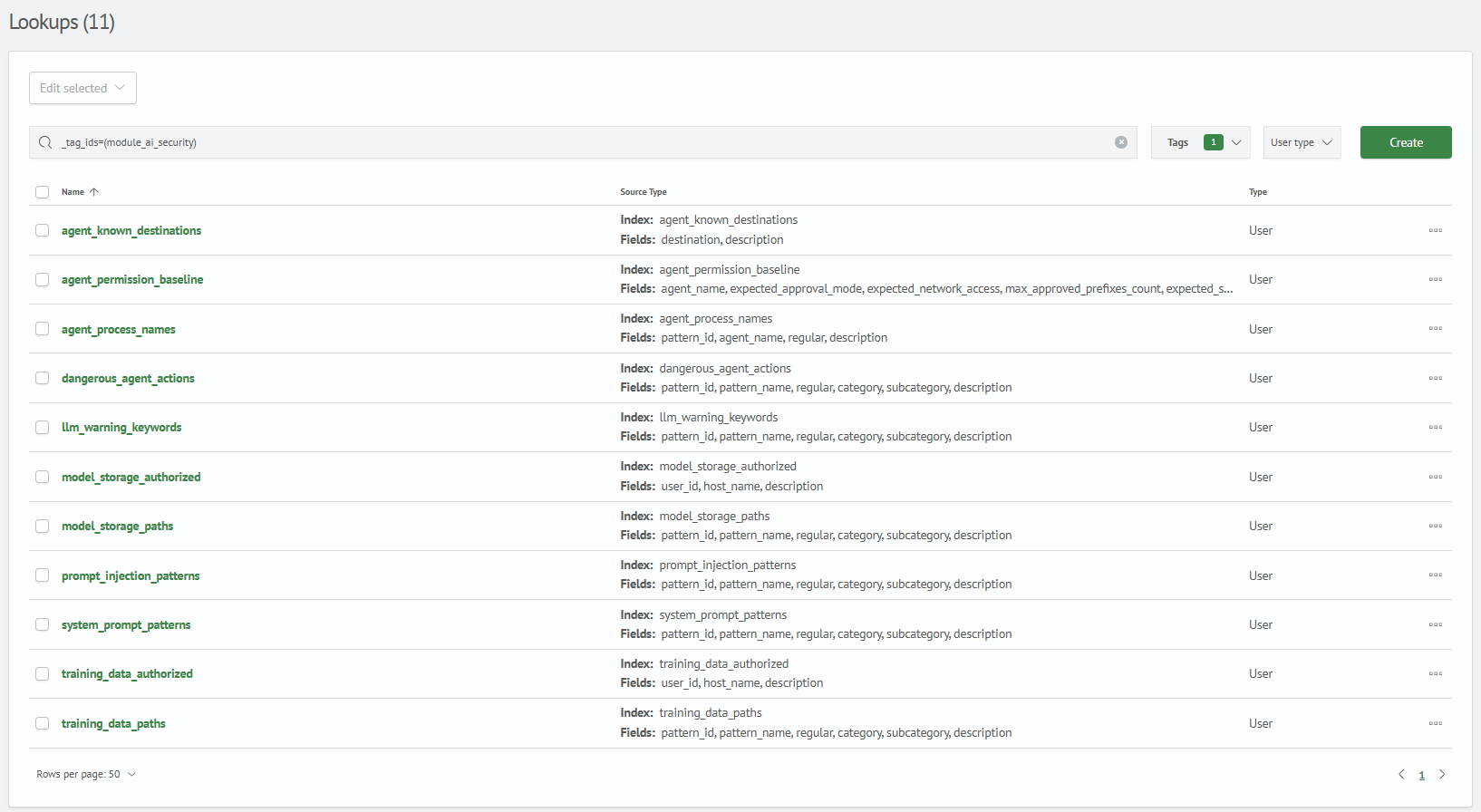Open actions menu for agent_process_names row
The height and width of the screenshot is (812, 1481).
point(1435,329)
